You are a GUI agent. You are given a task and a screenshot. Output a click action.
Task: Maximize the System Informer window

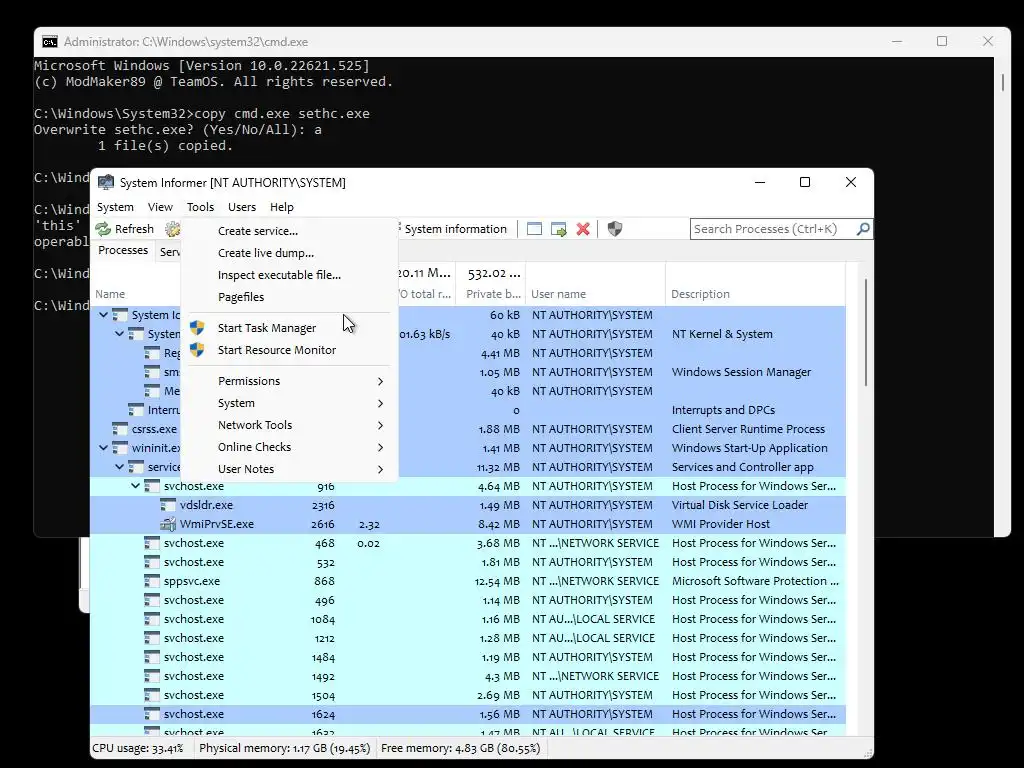pyautogui.click(x=805, y=182)
